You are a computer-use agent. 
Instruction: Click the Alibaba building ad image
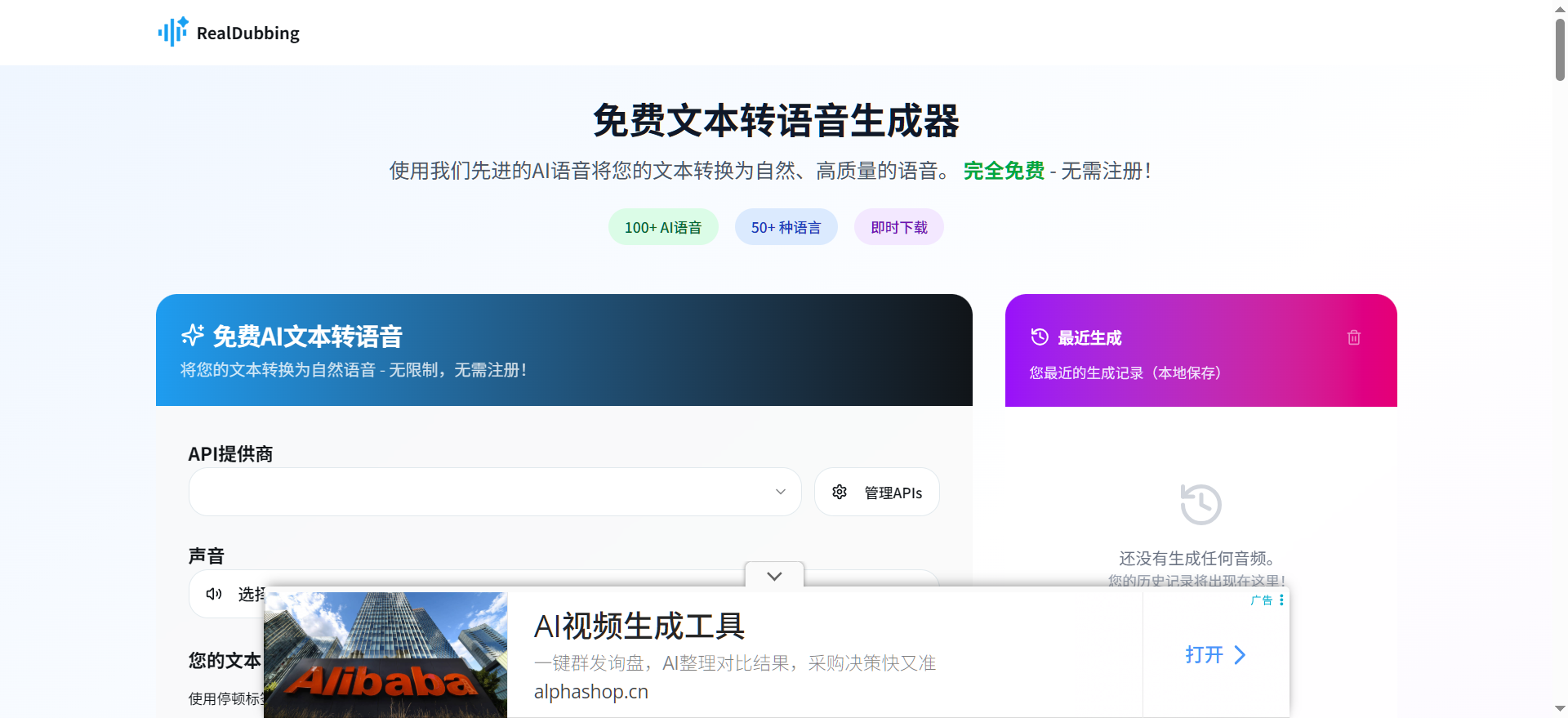click(385, 654)
